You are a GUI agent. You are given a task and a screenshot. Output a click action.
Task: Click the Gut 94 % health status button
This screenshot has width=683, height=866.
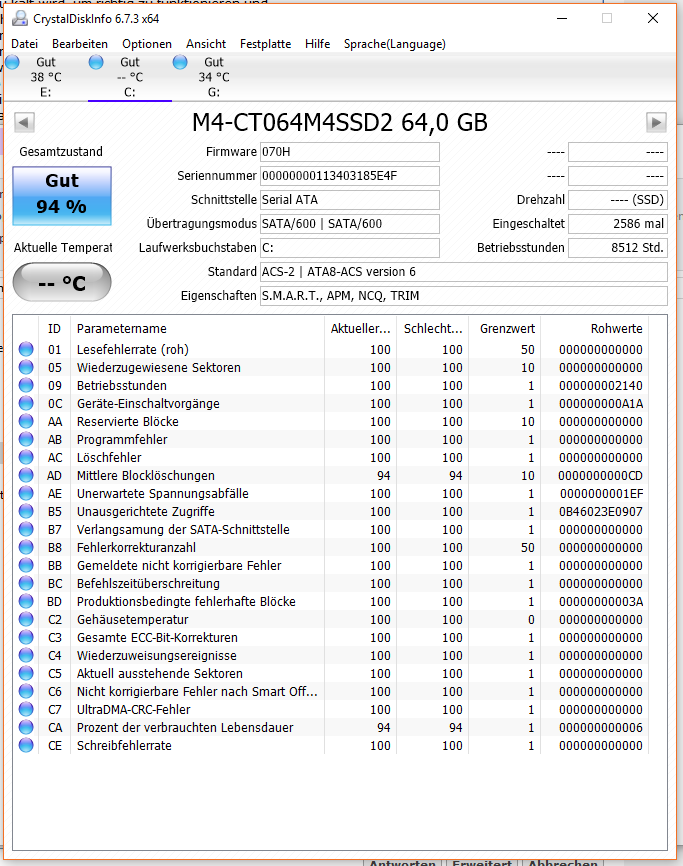[x=62, y=196]
